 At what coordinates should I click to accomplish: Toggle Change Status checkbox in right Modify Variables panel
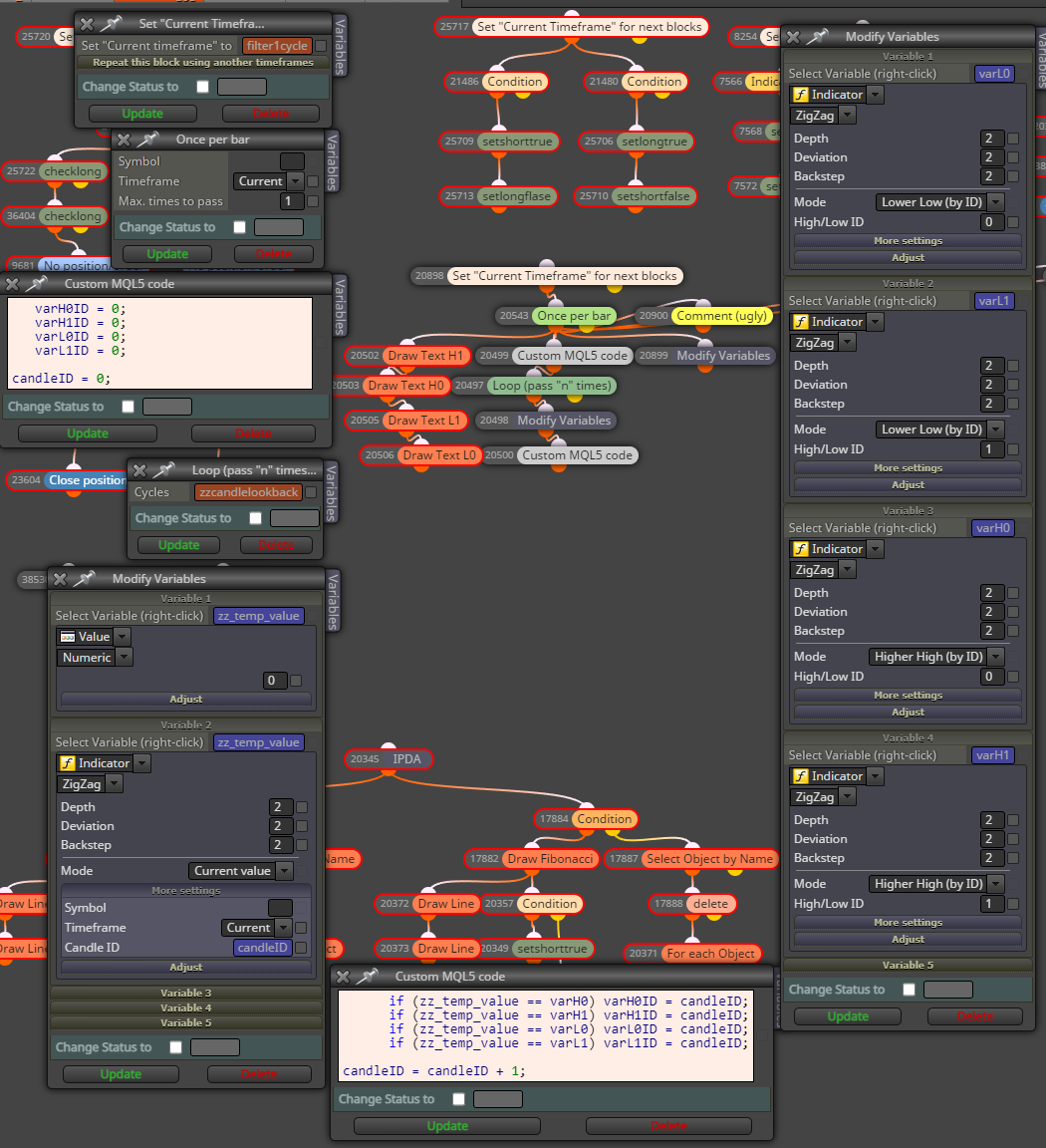(910, 990)
